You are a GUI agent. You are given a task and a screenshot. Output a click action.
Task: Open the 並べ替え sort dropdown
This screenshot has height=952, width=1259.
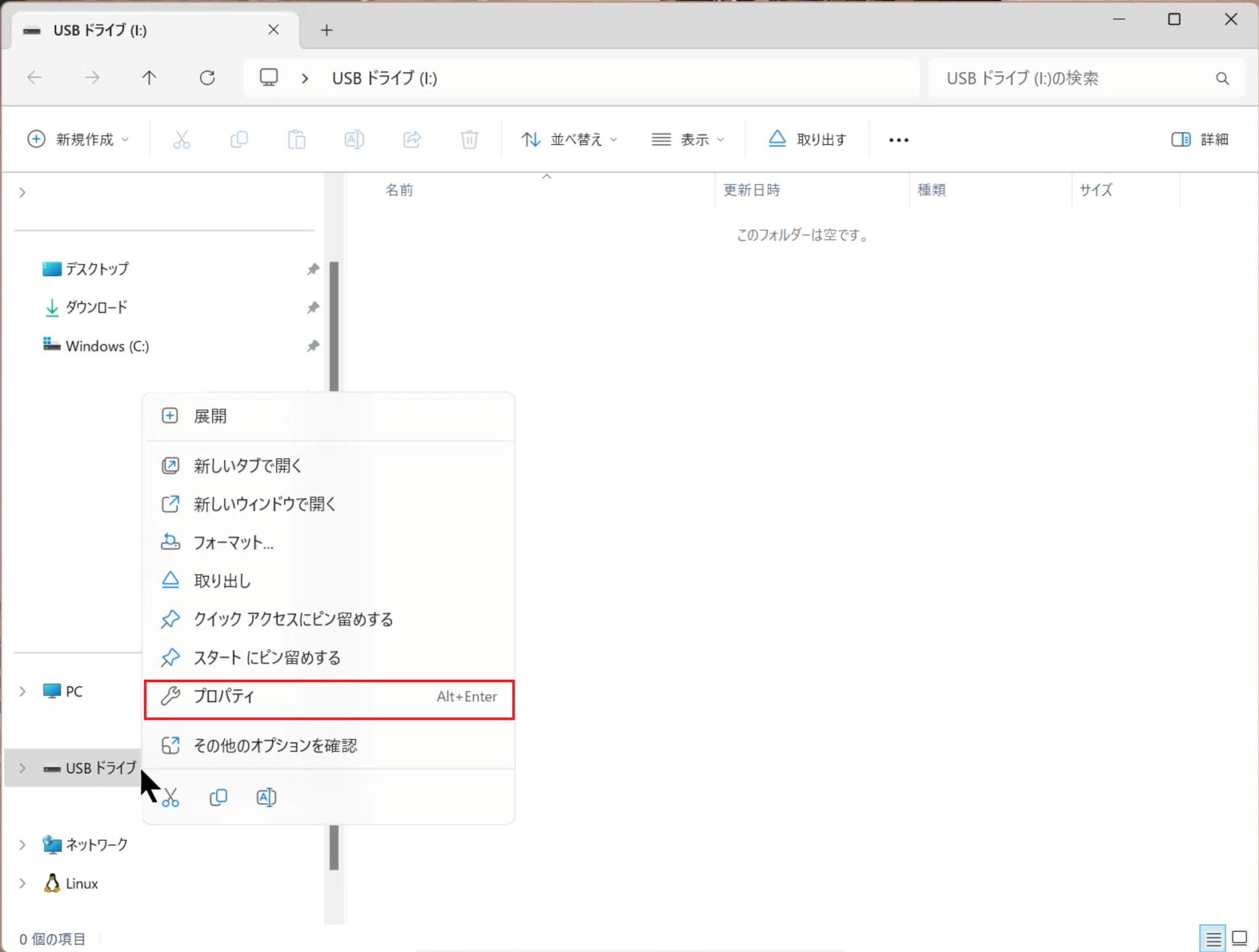(x=569, y=140)
